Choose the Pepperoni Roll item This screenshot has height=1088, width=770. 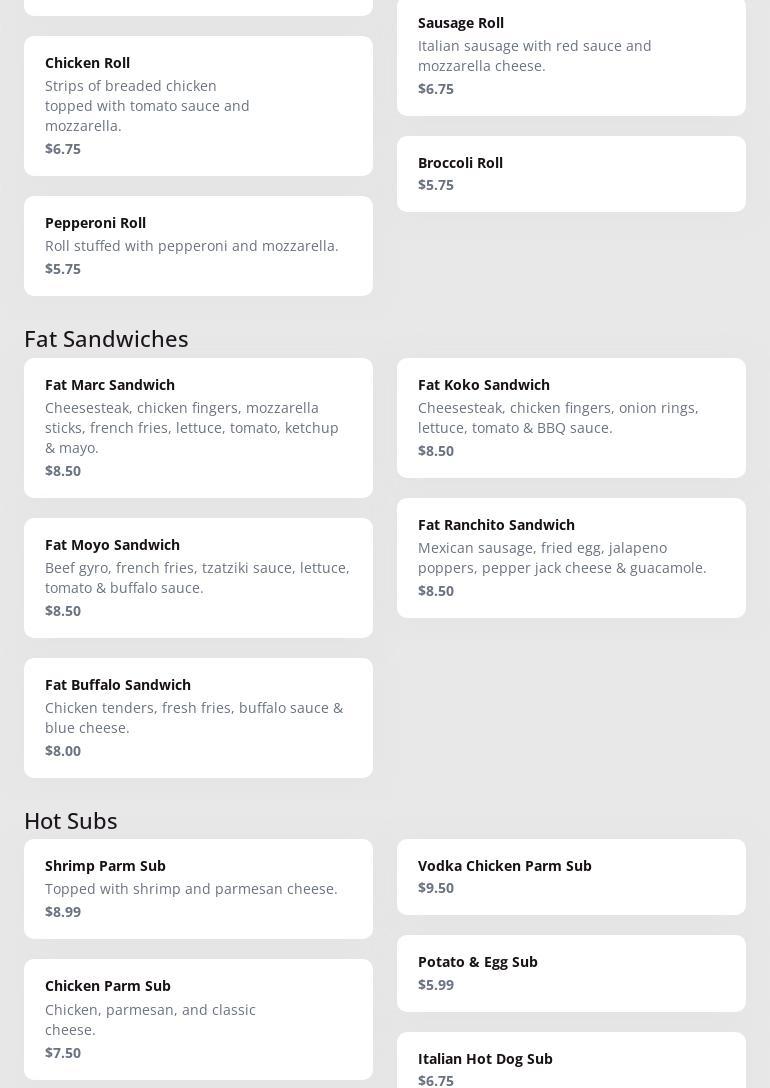(x=198, y=245)
